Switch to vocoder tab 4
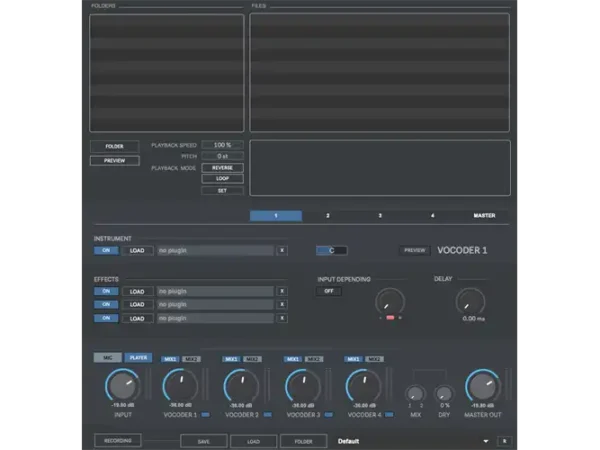Screen dimensions: 600x450 [x=432, y=216]
